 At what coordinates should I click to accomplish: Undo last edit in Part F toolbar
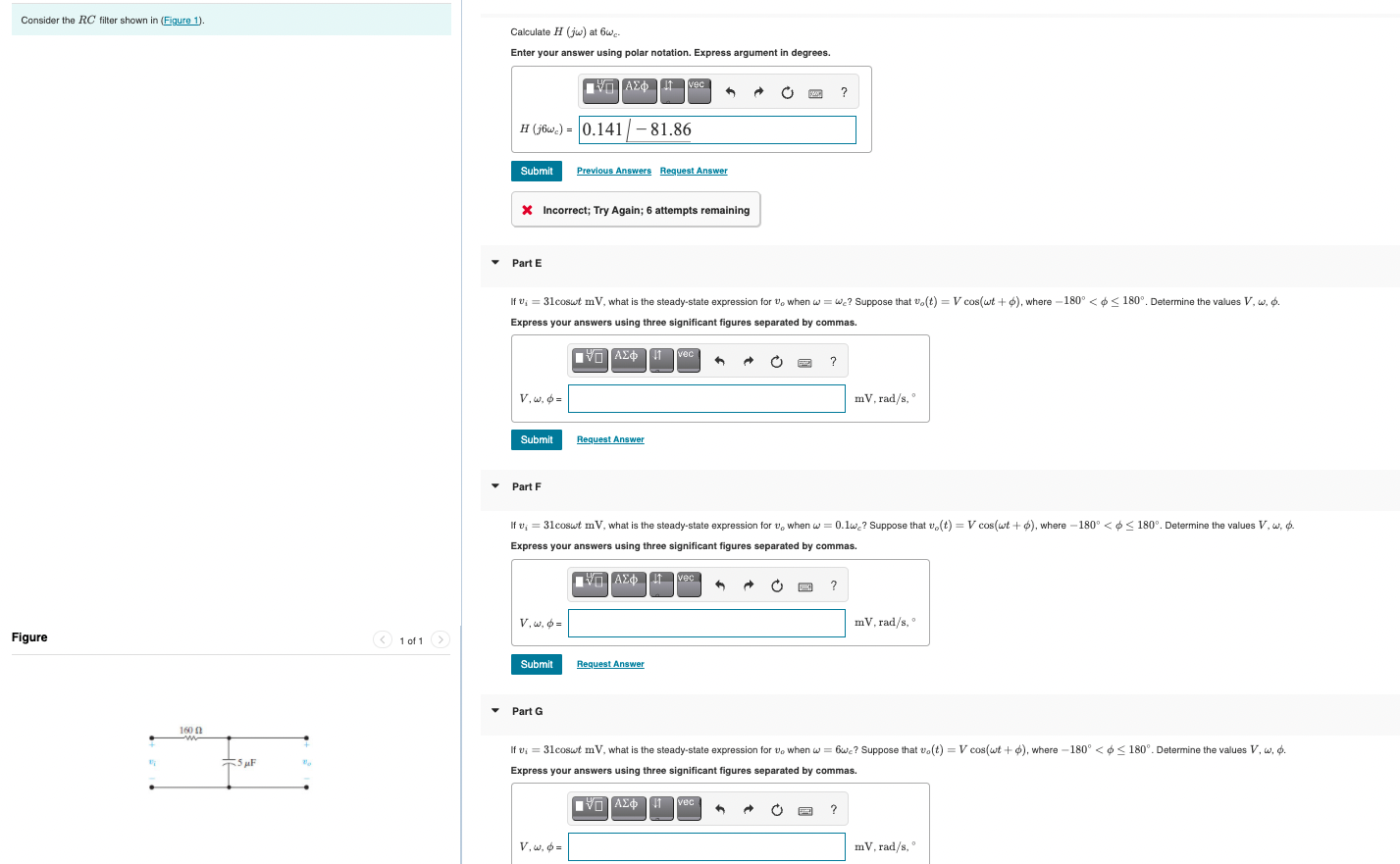(719, 585)
